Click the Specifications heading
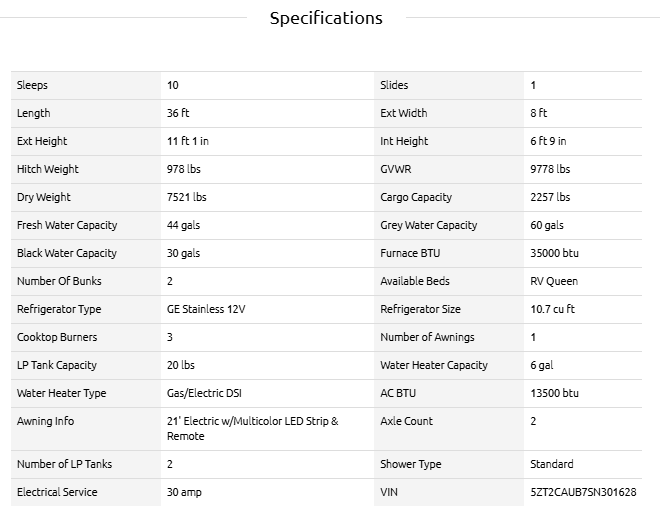Screen dimensions: 660x518 pyautogui.click(x=326, y=18)
